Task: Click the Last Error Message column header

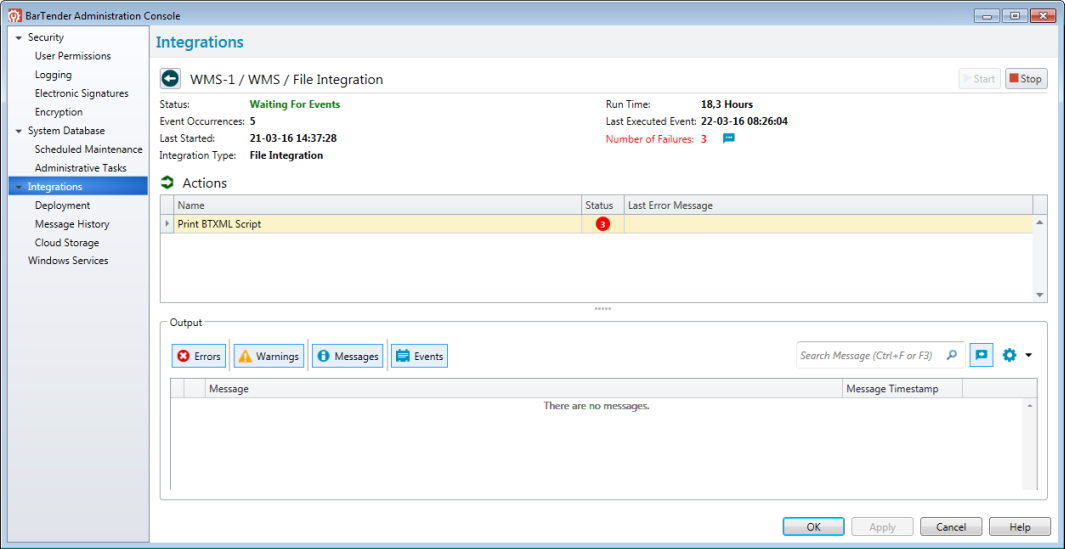Action: (828, 205)
